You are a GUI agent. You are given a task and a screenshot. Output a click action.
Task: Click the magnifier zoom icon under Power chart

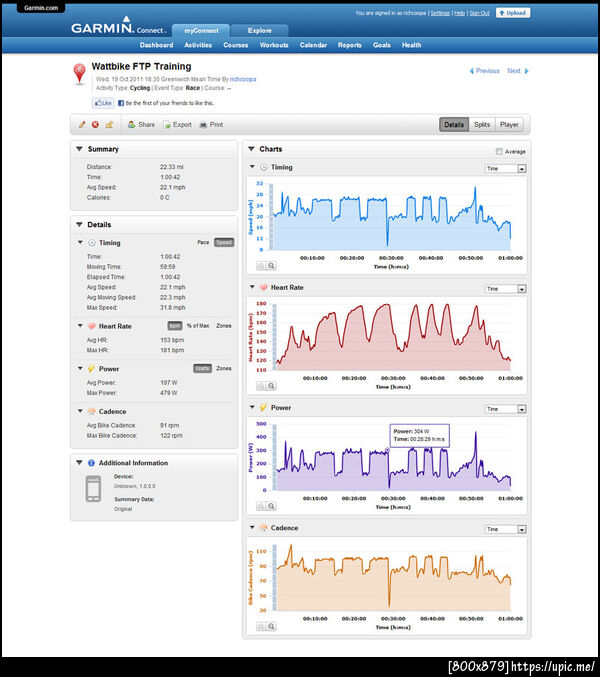click(x=272, y=506)
